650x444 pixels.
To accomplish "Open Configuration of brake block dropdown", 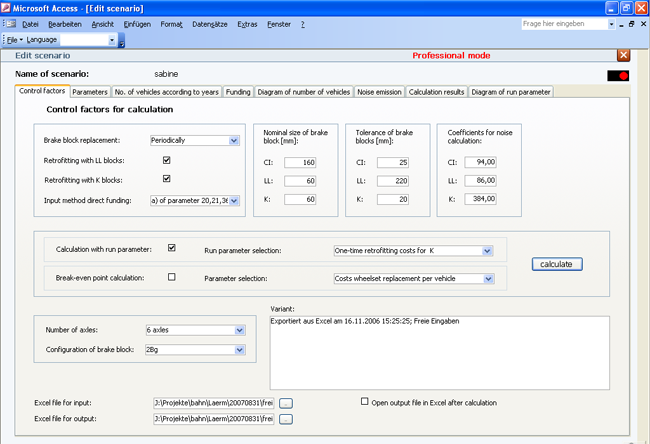I will 240,350.
